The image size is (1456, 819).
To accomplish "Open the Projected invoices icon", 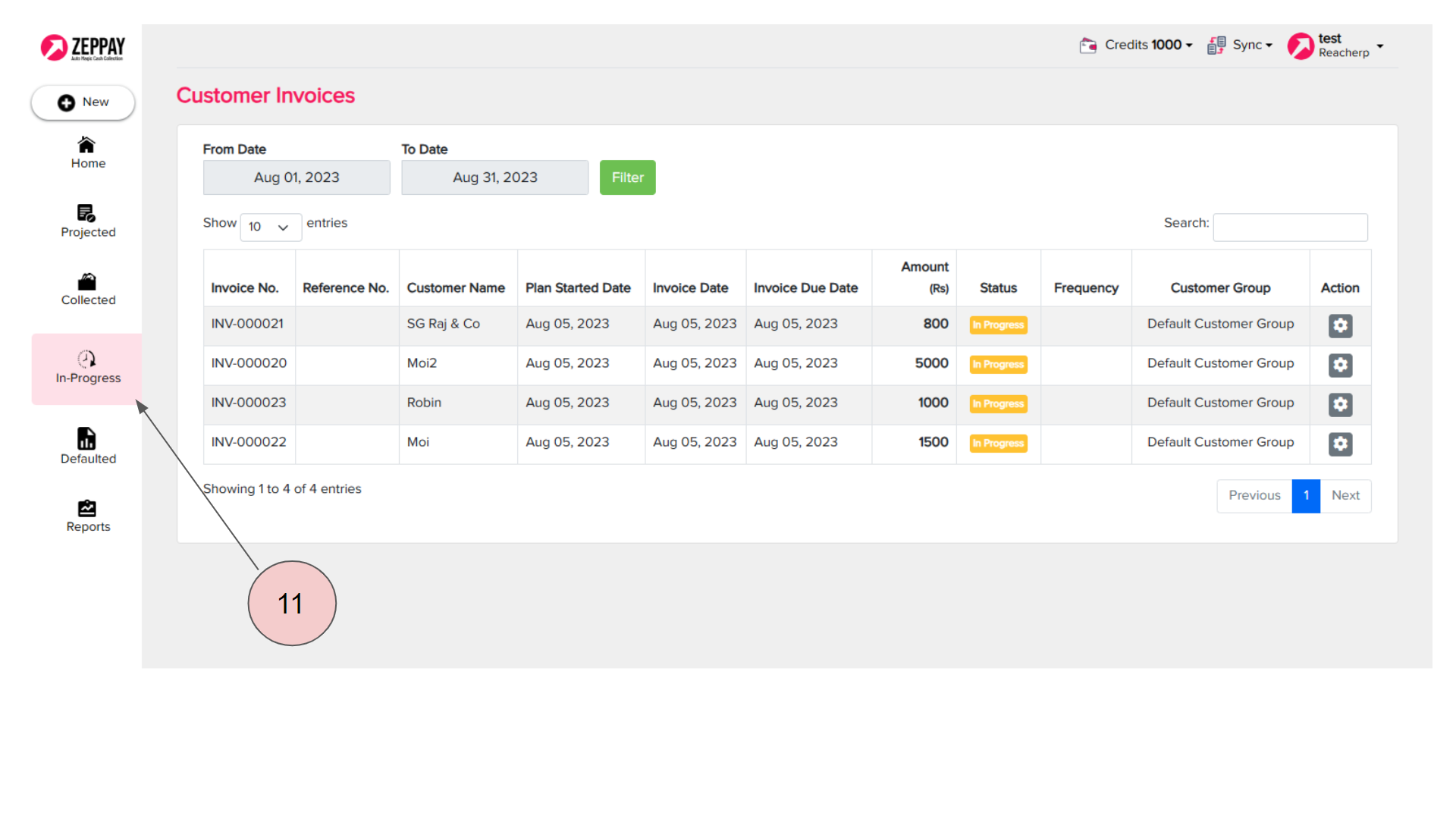I will tap(87, 214).
